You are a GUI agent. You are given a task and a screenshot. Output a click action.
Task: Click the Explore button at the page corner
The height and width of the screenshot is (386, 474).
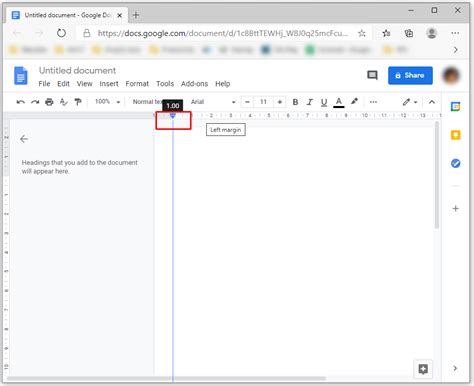click(423, 369)
